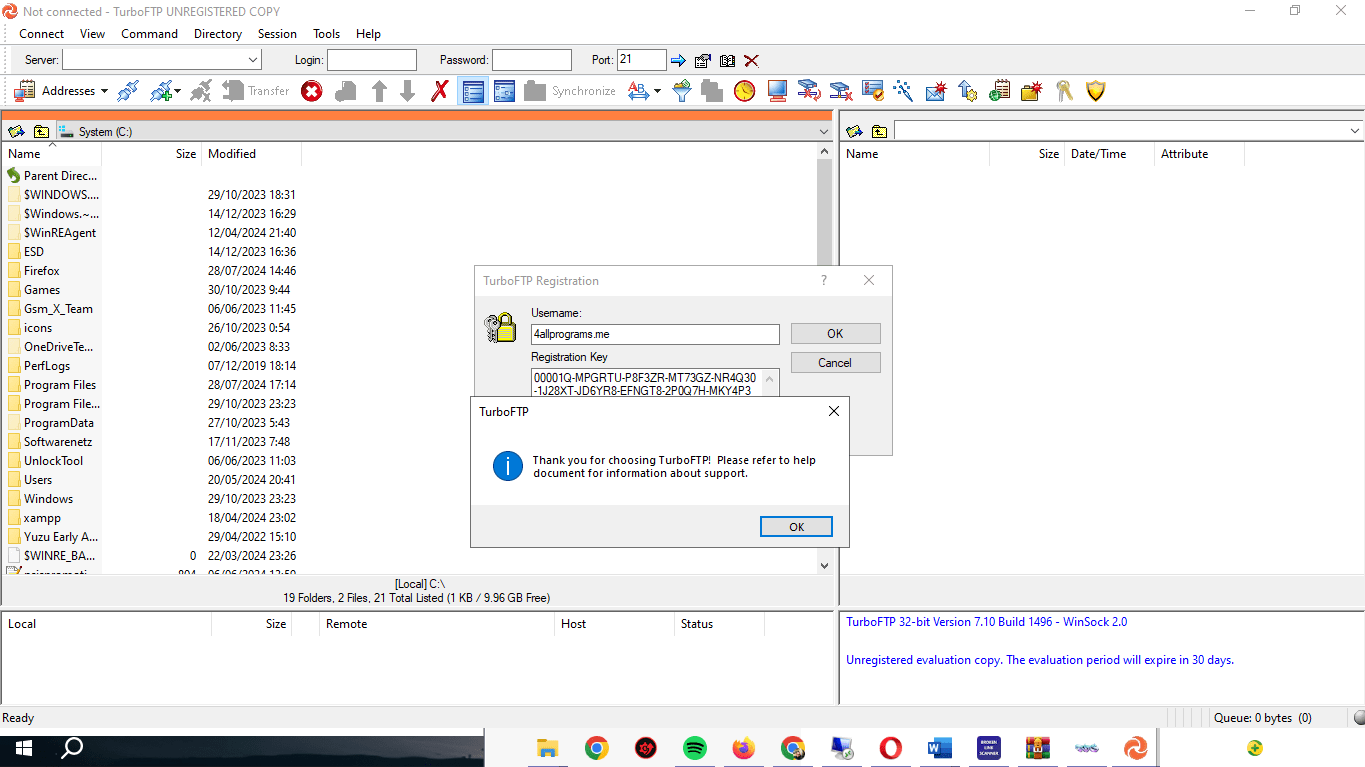Open the Connect menu
This screenshot has width=1365, height=767.
tap(42, 33)
